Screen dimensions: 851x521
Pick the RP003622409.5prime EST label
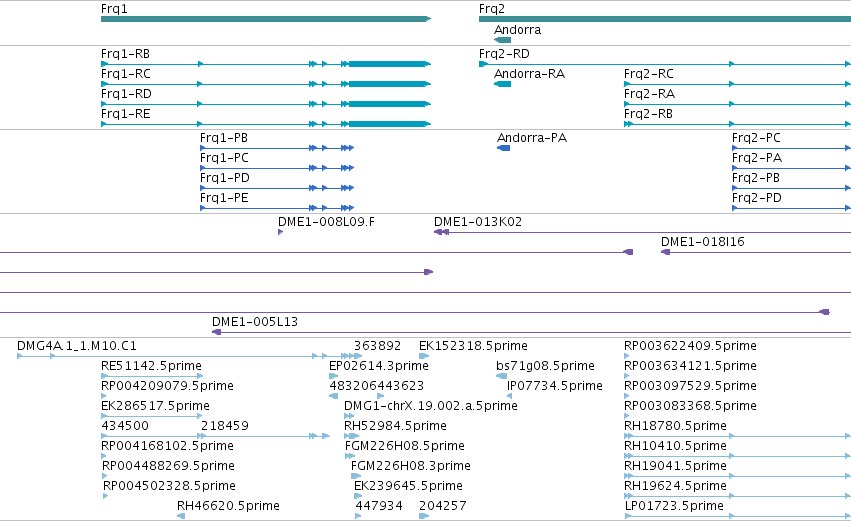coord(690,346)
